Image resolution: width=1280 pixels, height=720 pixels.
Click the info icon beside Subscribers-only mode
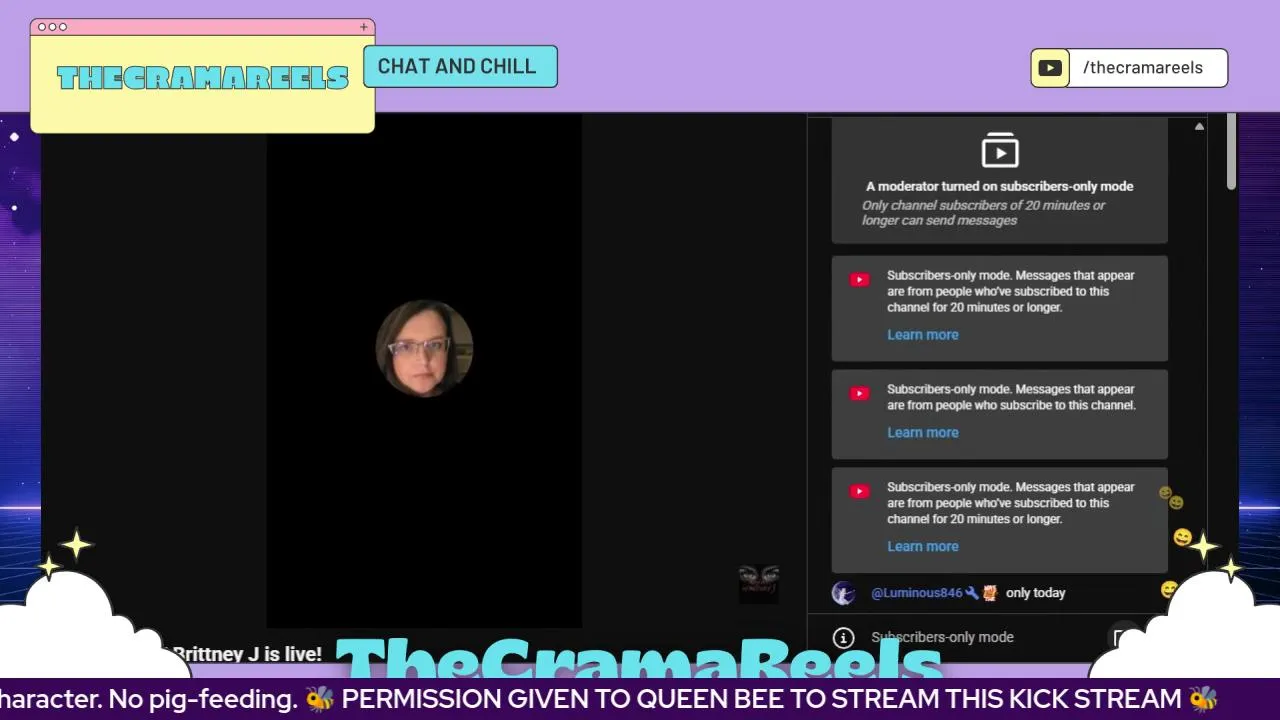point(844,638)
